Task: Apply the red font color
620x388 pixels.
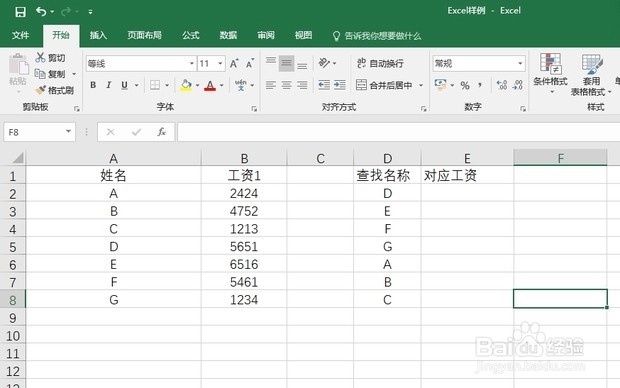Action: tap(210, 85)
